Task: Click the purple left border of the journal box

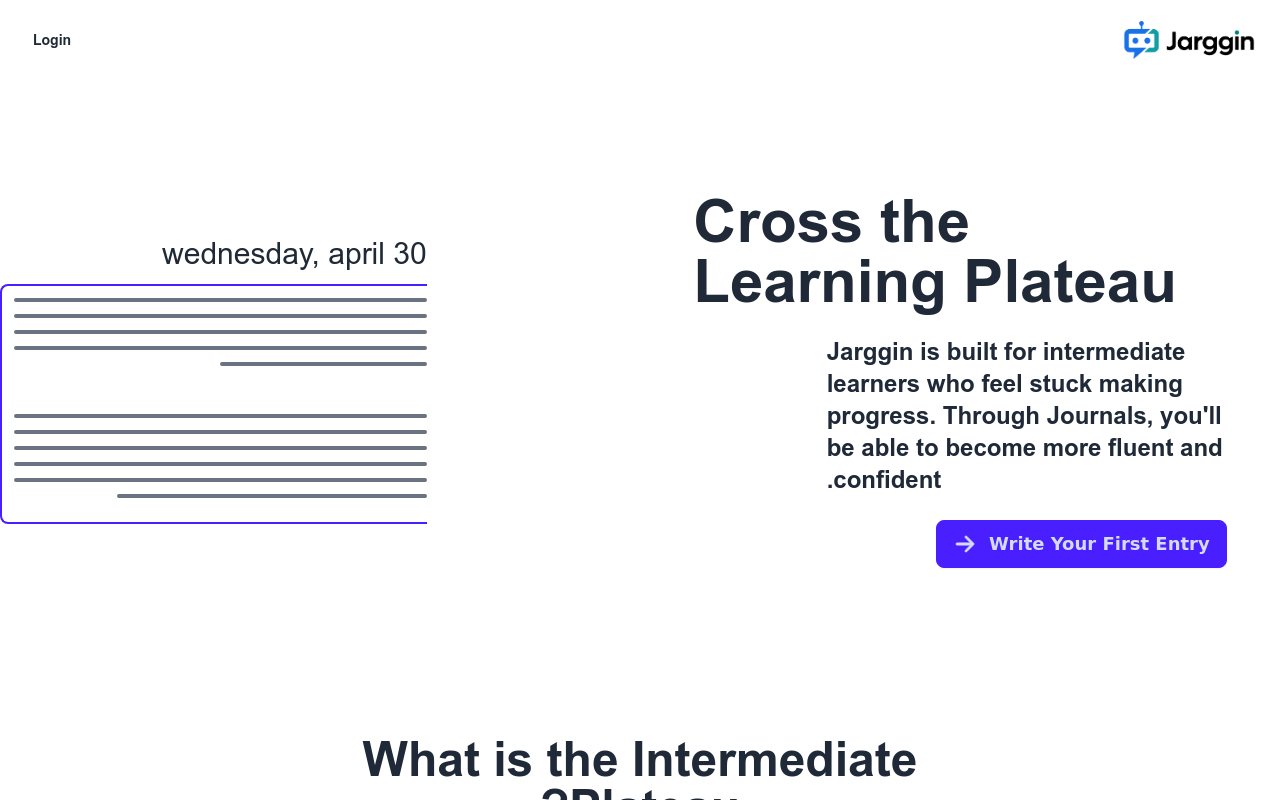Action: [2, 404]
